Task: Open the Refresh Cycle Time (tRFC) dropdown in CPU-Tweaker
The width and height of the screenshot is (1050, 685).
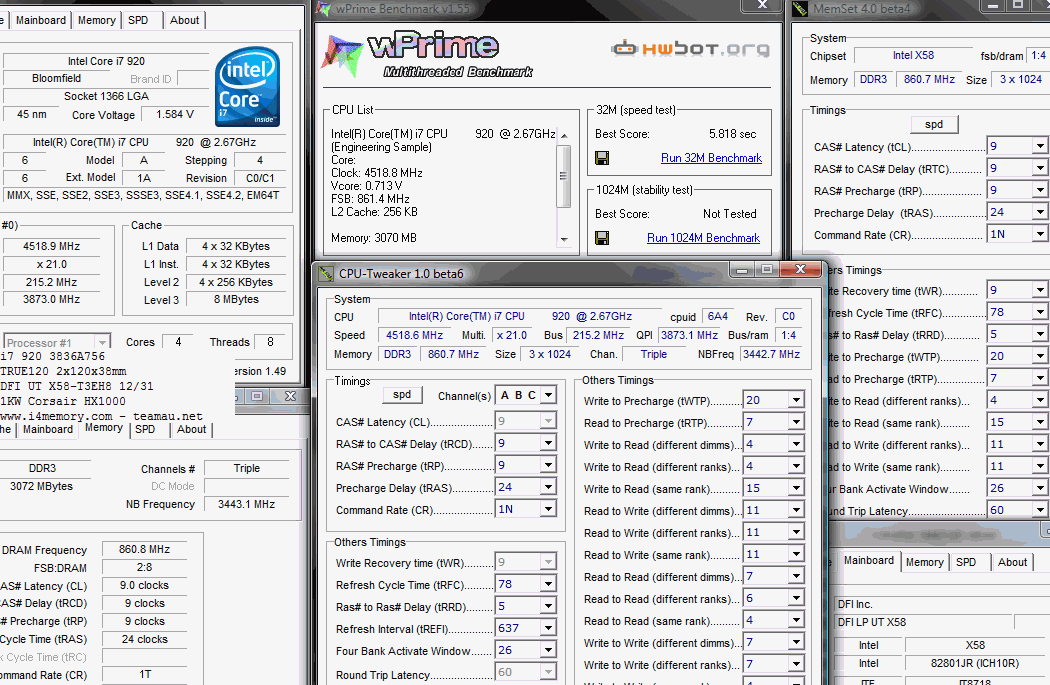Action: point(548,585)
